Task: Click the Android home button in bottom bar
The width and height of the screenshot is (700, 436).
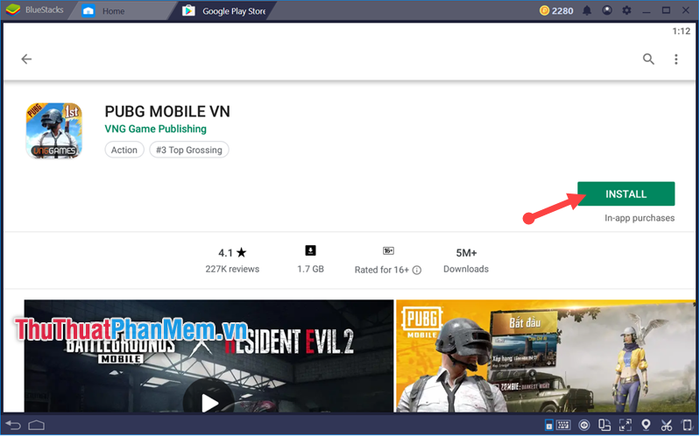Action: pos(37,425)
